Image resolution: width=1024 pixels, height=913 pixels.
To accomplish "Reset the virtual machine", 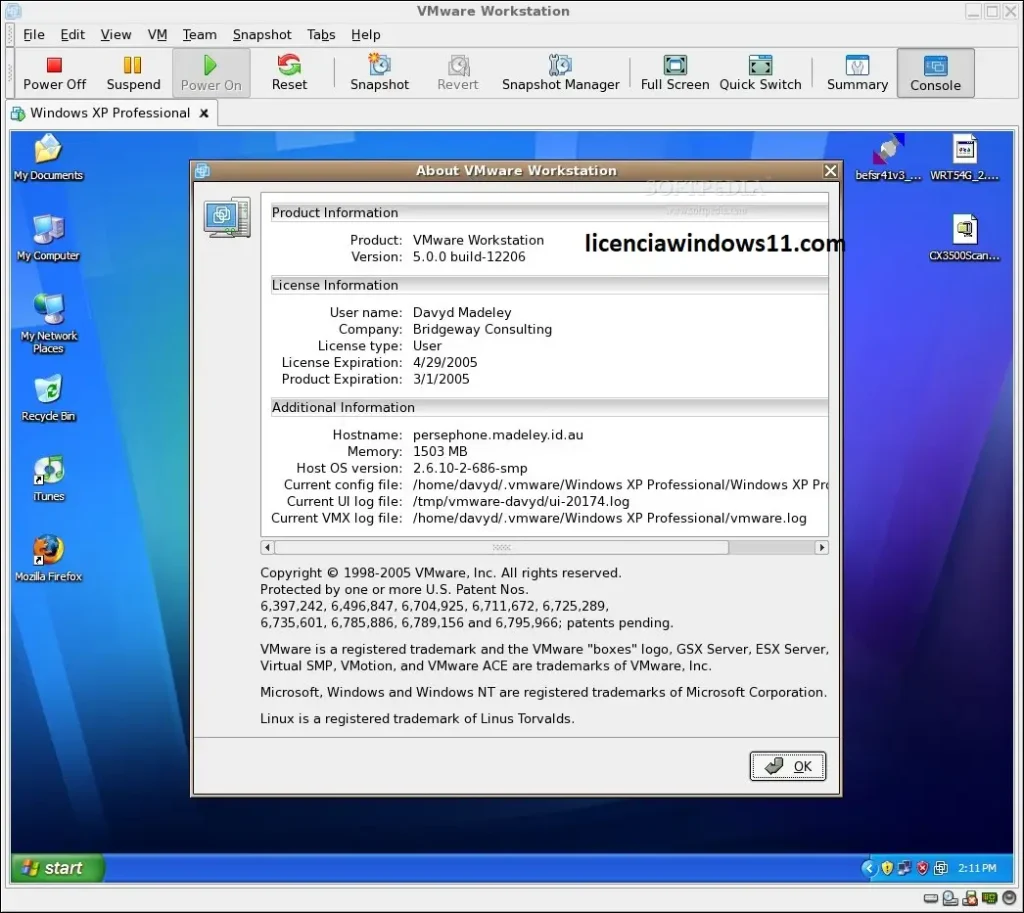I will click(289, 73).
